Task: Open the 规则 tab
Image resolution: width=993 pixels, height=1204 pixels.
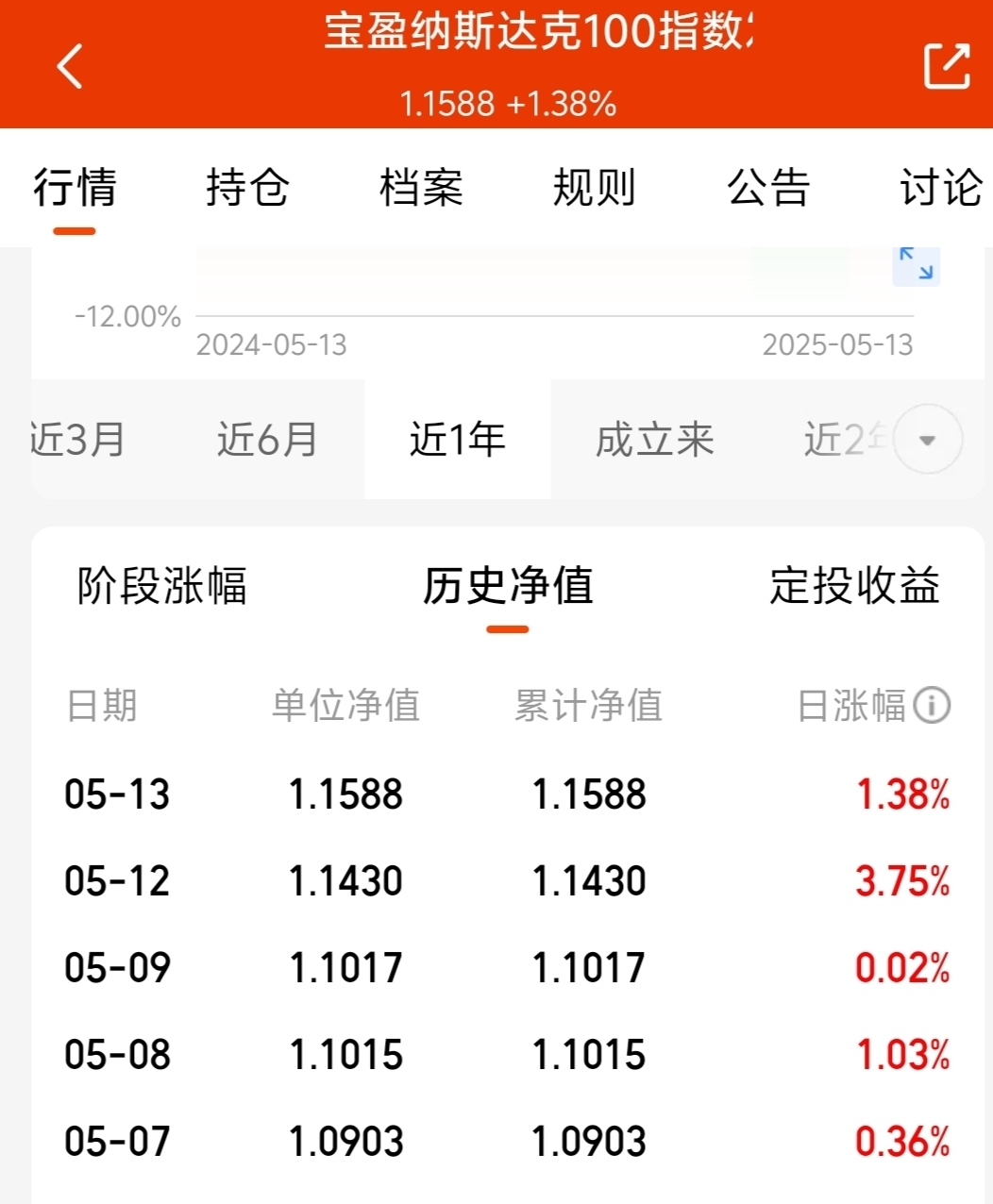Action: (595, 187)
